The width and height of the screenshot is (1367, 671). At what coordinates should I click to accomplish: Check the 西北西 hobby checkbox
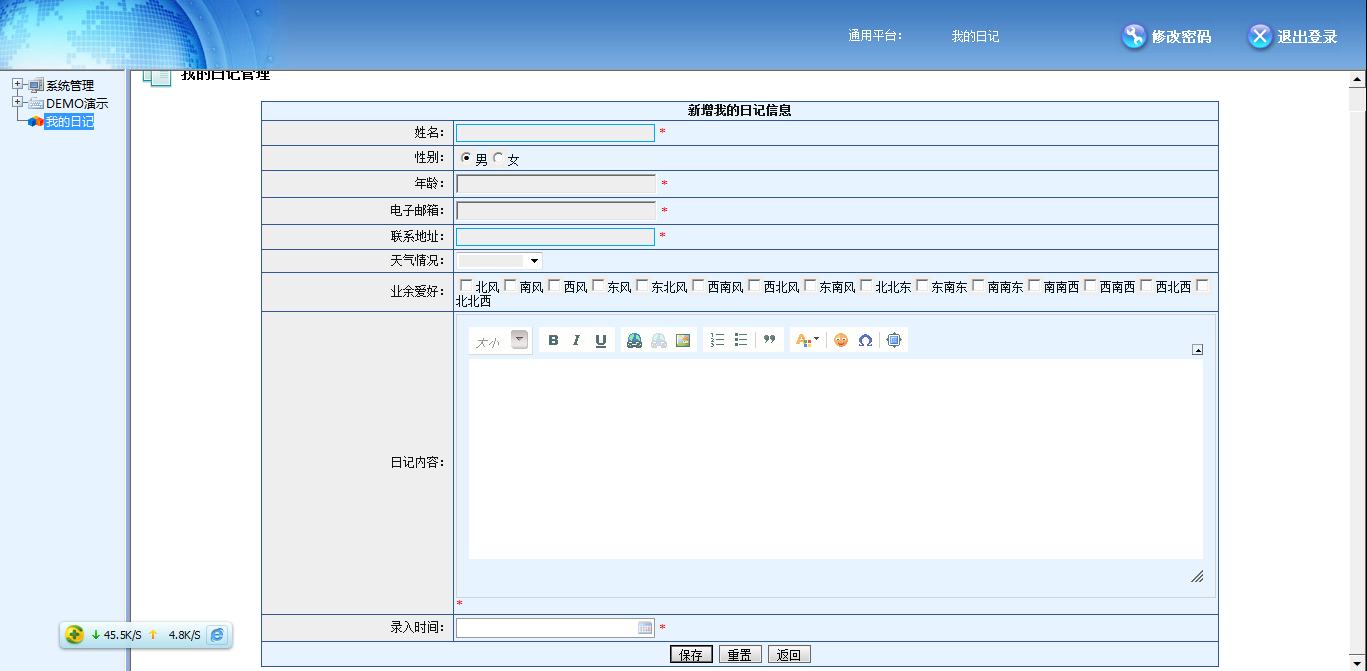(1146, 285)
